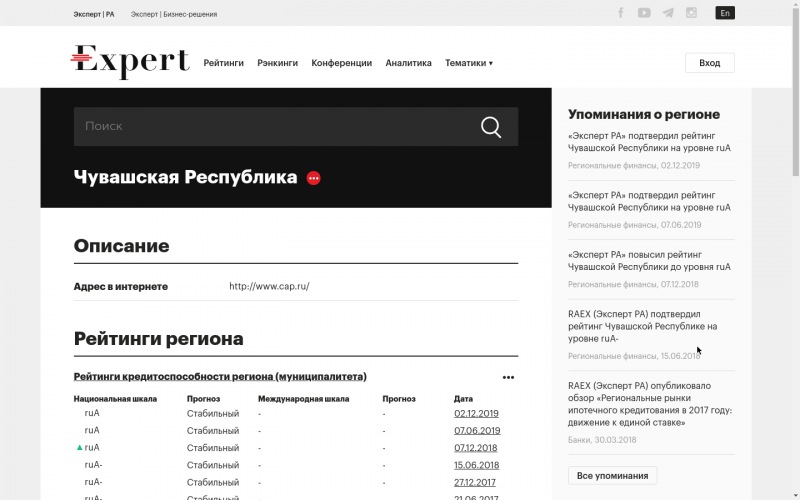Expand the Тематики dropdown menu
800x500 pixels.
pos(468,63)
